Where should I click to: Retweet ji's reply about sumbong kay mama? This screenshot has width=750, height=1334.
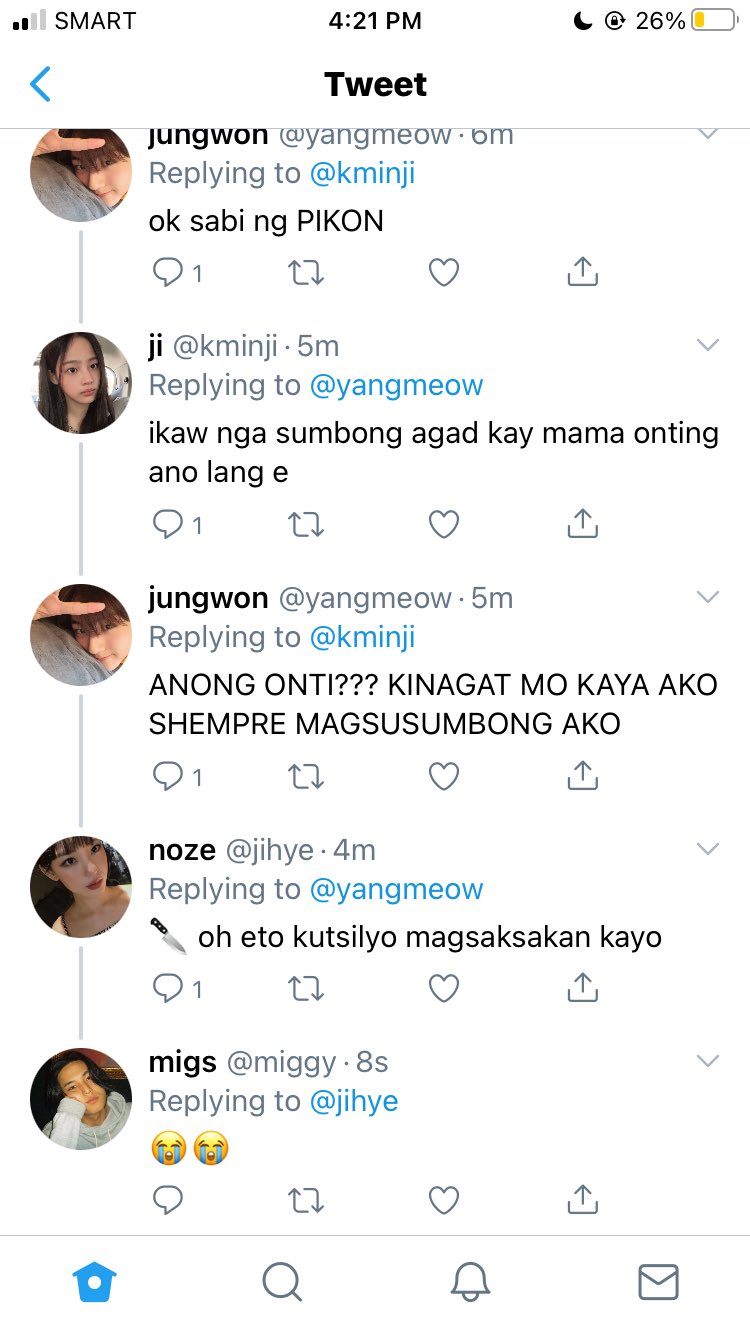[305, 524]
